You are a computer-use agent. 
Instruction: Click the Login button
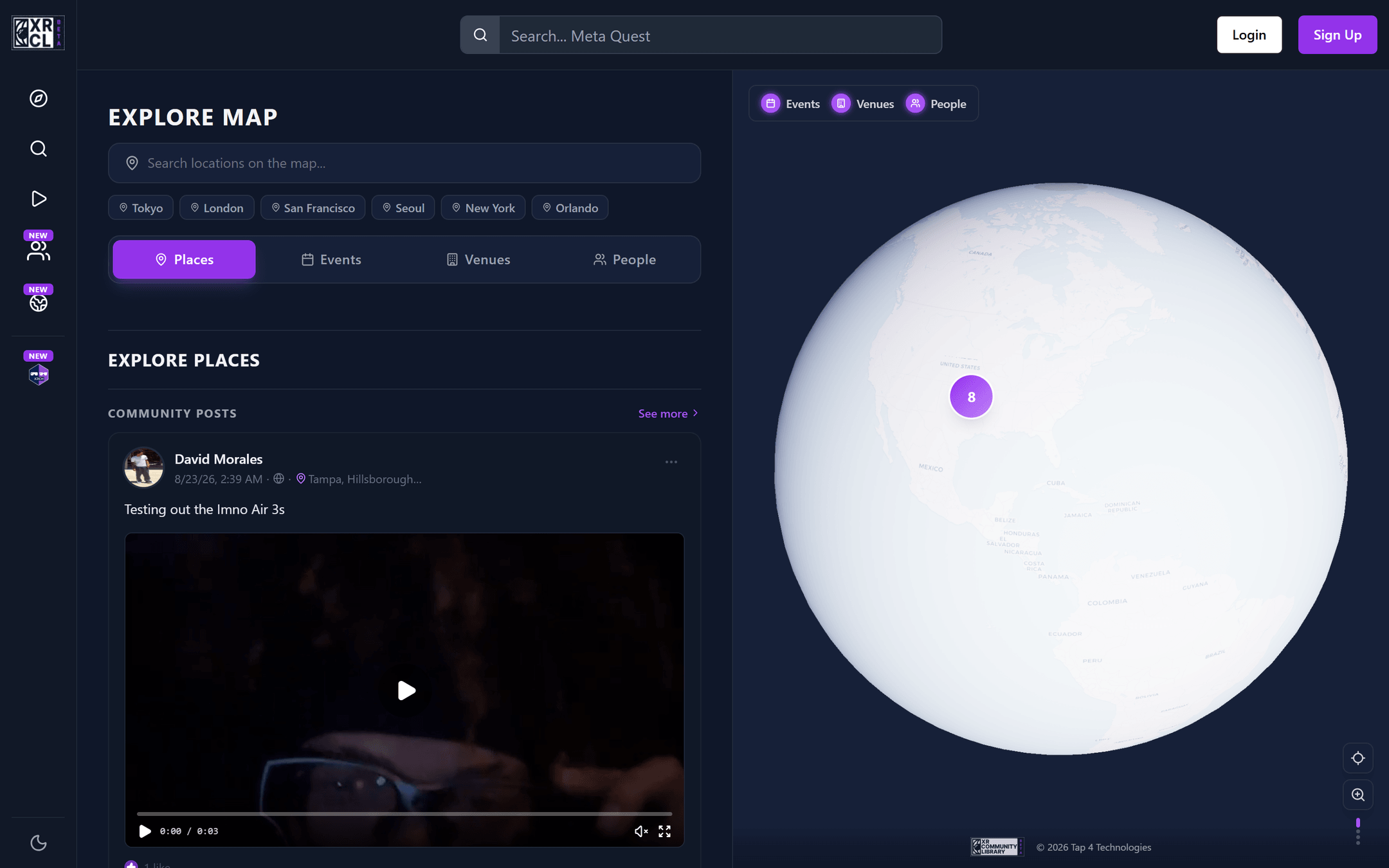(1249, 35)
